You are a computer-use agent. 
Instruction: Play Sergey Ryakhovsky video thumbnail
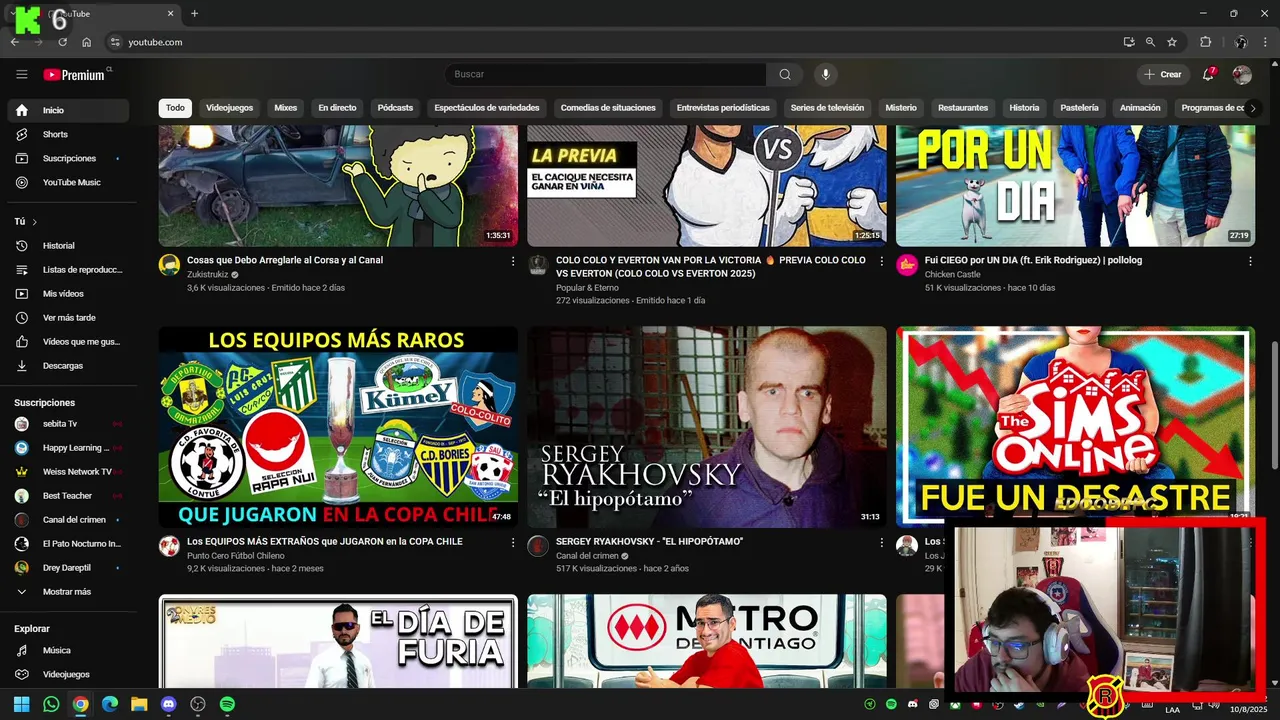pyautogui.click(x=707, y=427)
